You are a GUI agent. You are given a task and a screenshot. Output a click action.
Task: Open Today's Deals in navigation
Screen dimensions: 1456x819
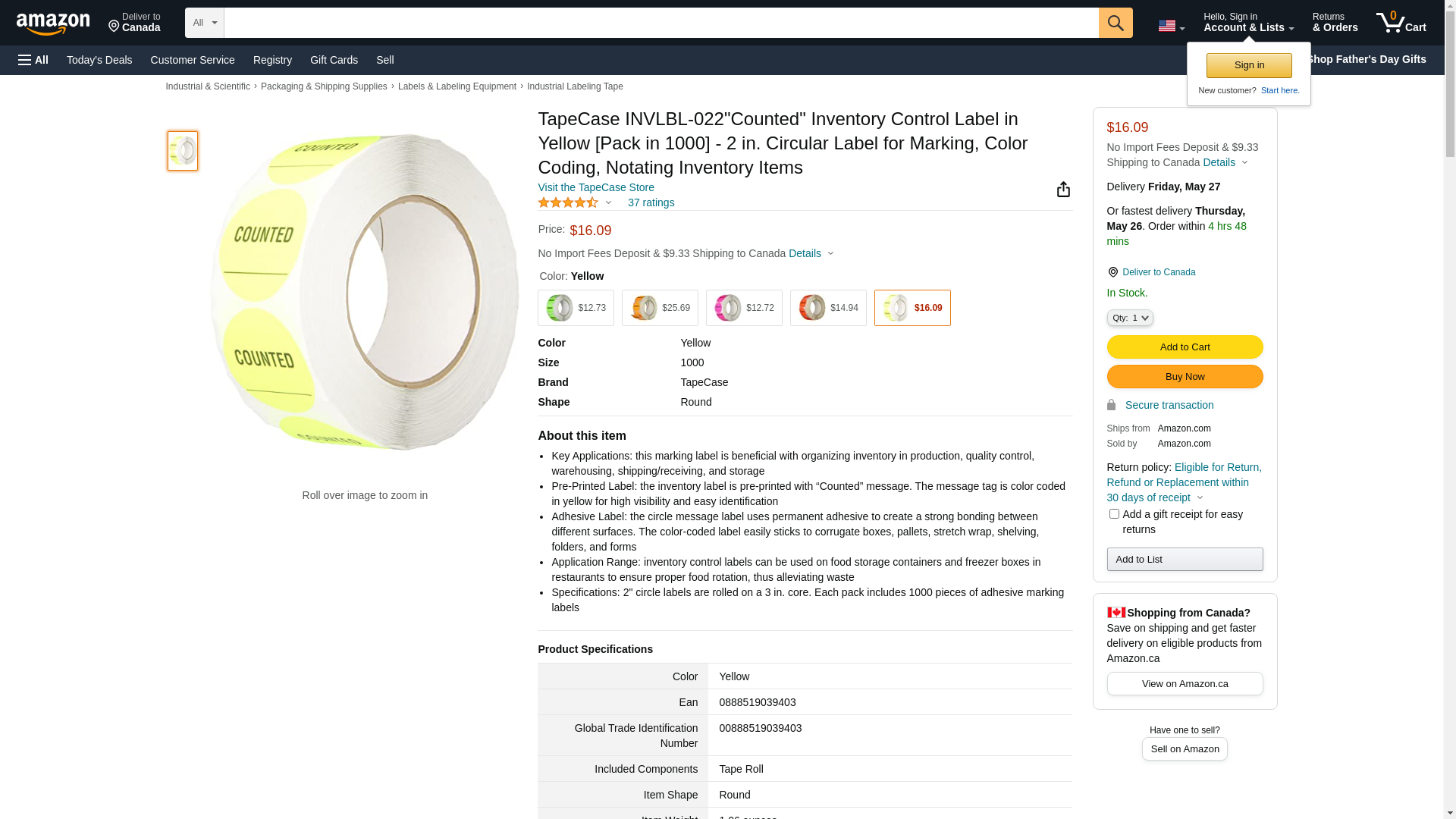click(99, 60)
